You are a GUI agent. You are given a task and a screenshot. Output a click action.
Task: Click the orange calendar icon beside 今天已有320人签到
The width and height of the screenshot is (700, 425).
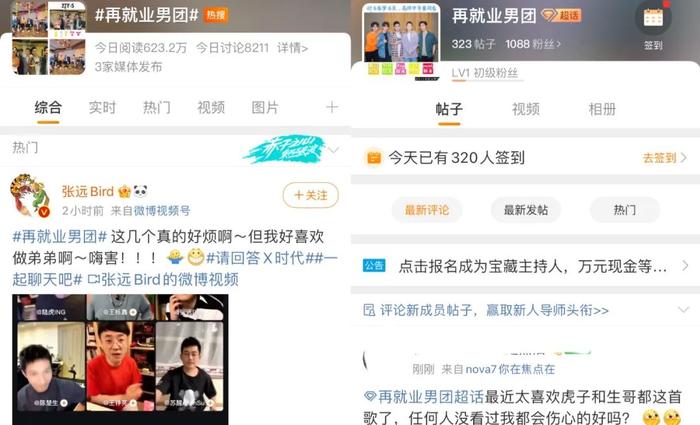pos(374,158)
